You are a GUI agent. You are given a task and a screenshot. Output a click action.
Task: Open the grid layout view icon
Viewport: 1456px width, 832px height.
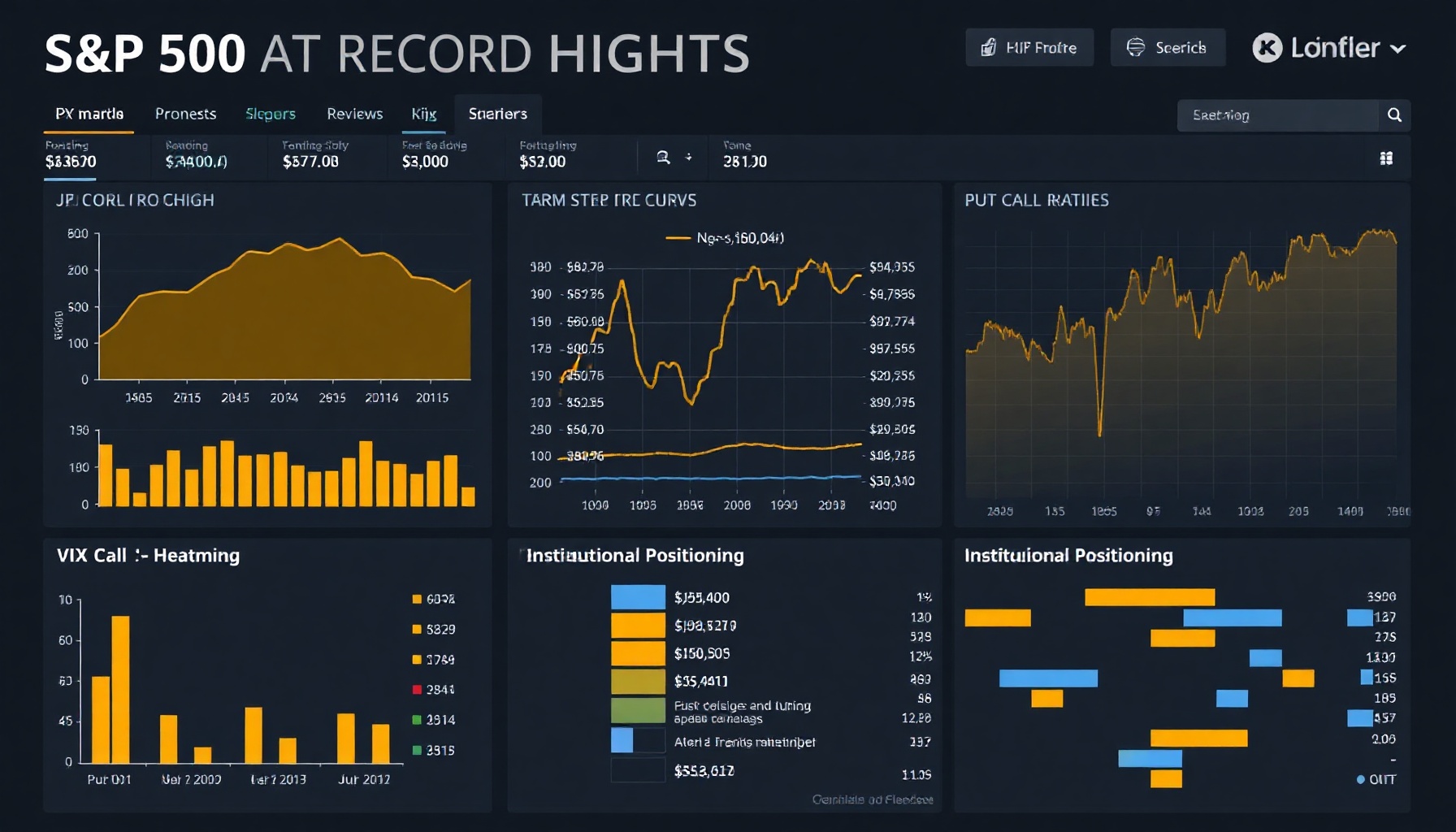1386,158
